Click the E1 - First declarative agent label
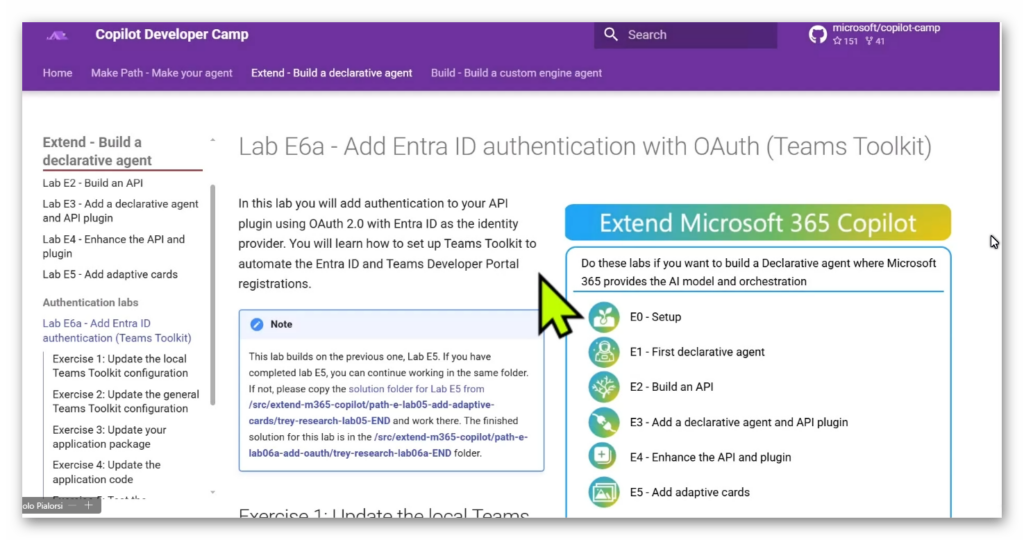The height and width of the screenshot is (540, 1024). point(697,352)
